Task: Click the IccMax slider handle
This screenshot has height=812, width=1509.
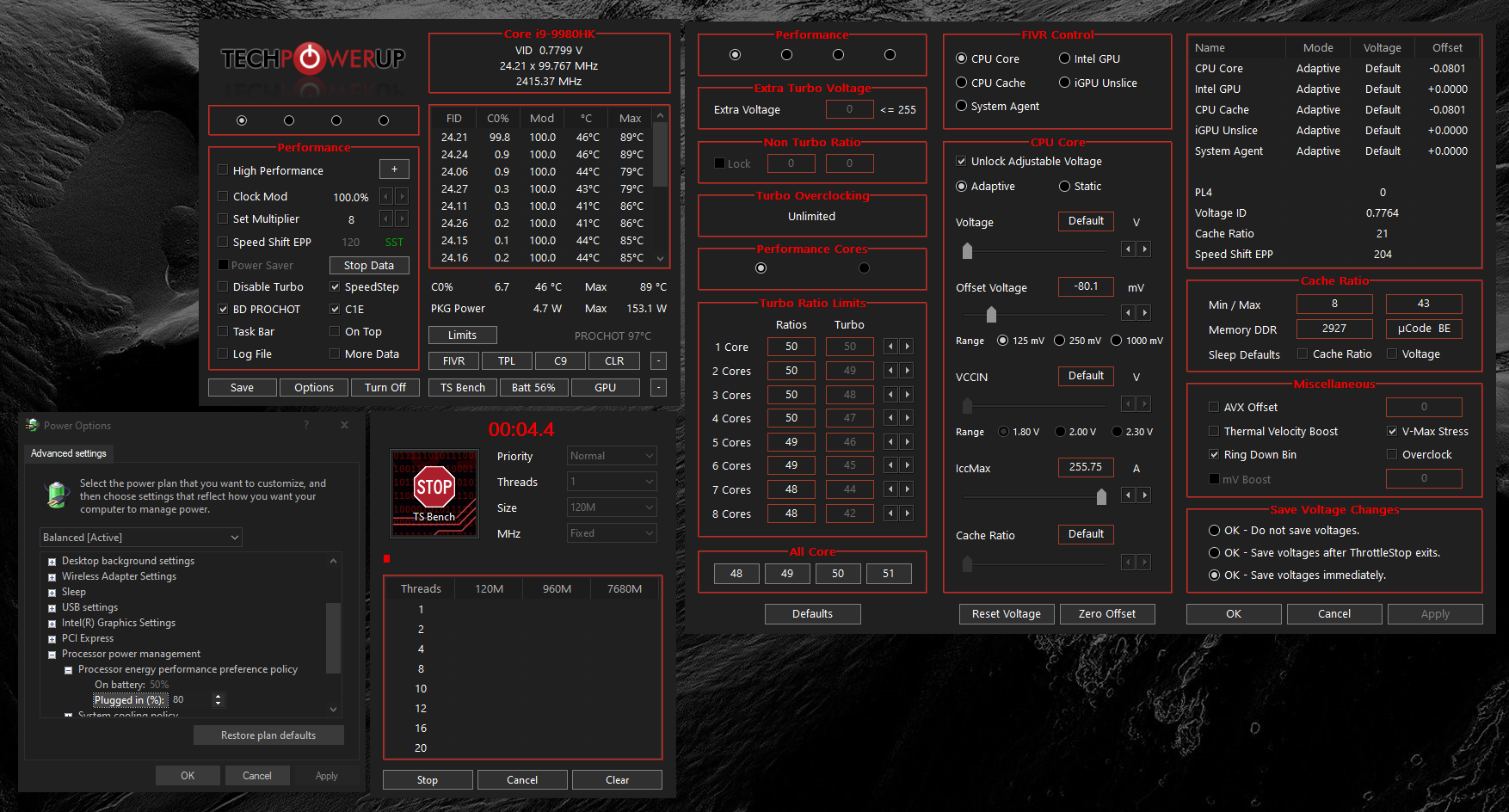Action: 1101,496
